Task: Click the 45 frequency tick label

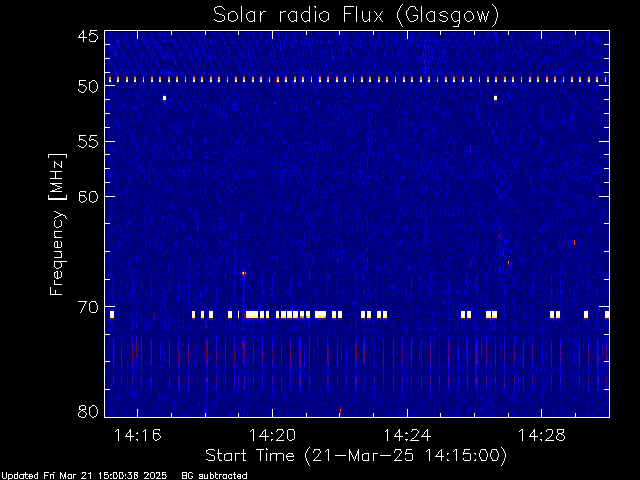Action: 88,36
